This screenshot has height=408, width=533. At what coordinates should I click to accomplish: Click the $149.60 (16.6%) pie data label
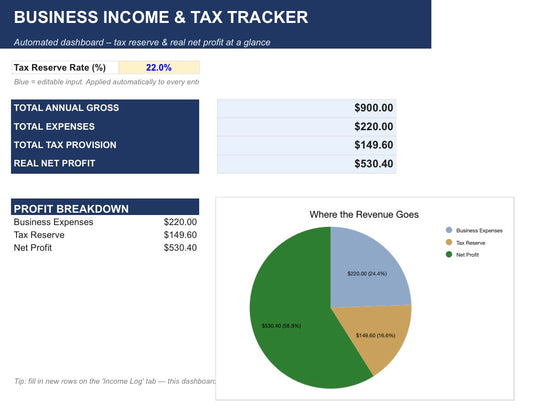coord(376,335)
